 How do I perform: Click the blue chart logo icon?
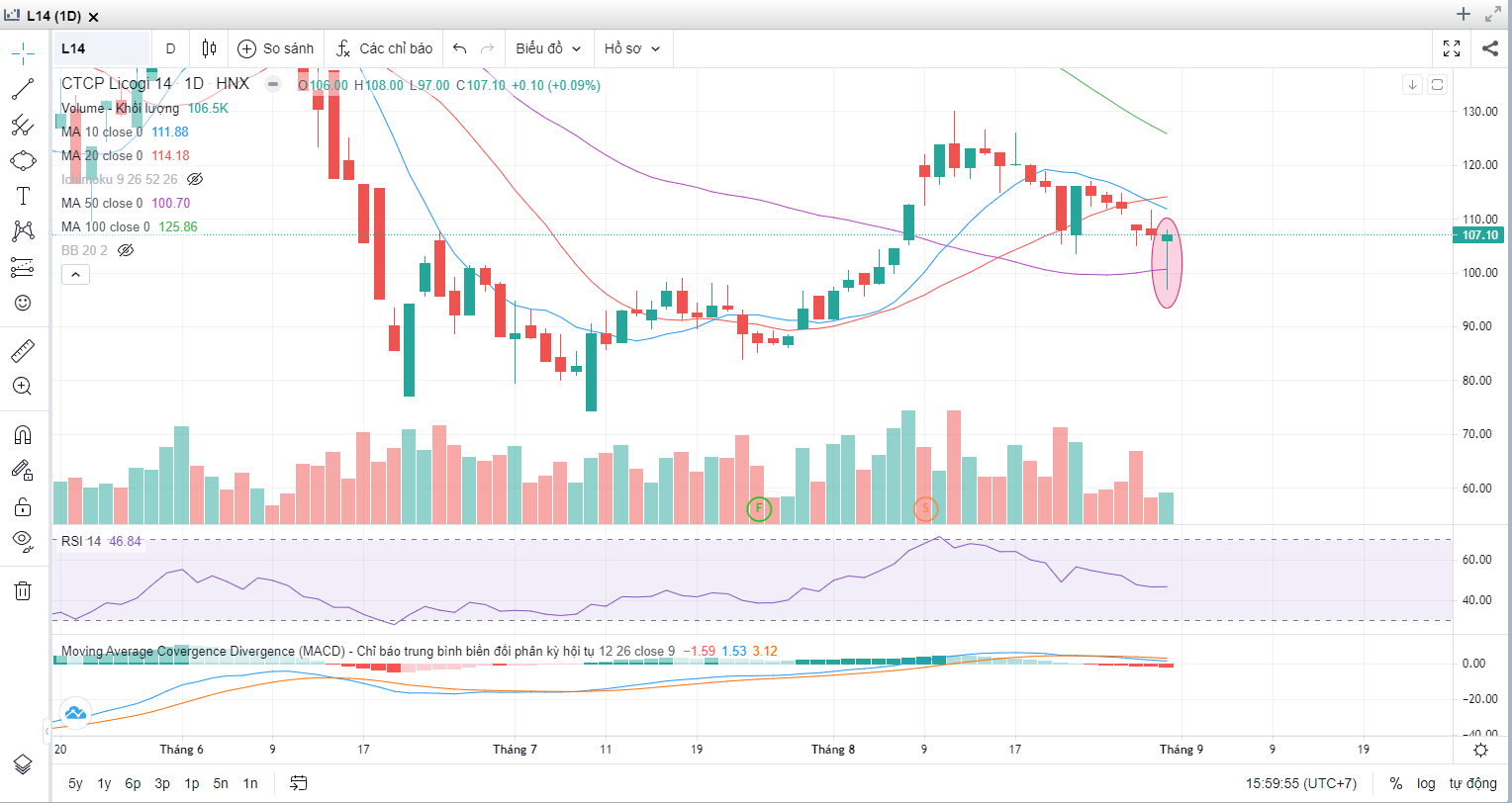pyautogui.click(x=74, y=712)
